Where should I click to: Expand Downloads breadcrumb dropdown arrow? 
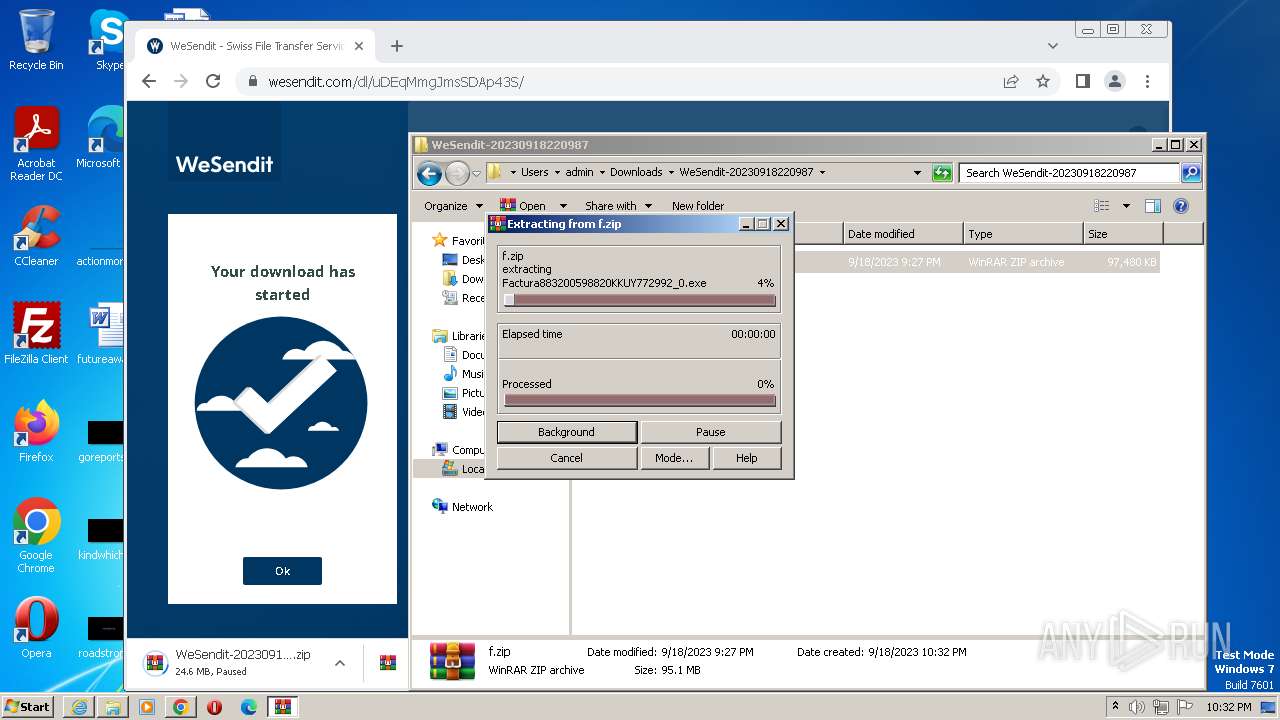pyautogui.click(x=671, y=172)
